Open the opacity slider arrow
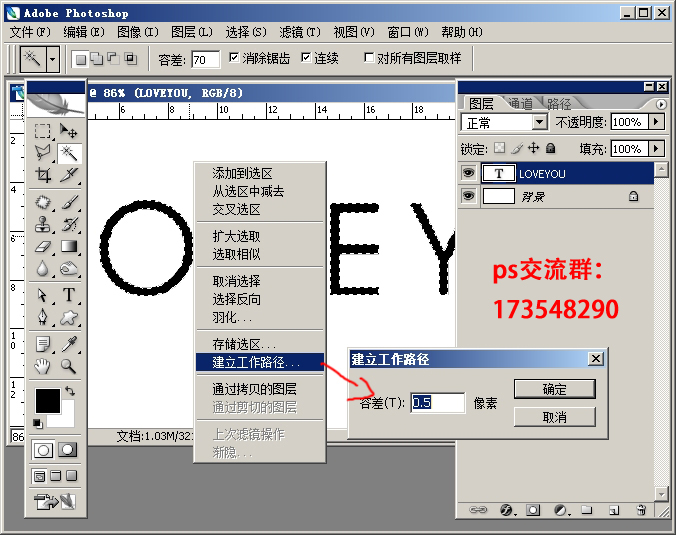 (x=656, y=122)
